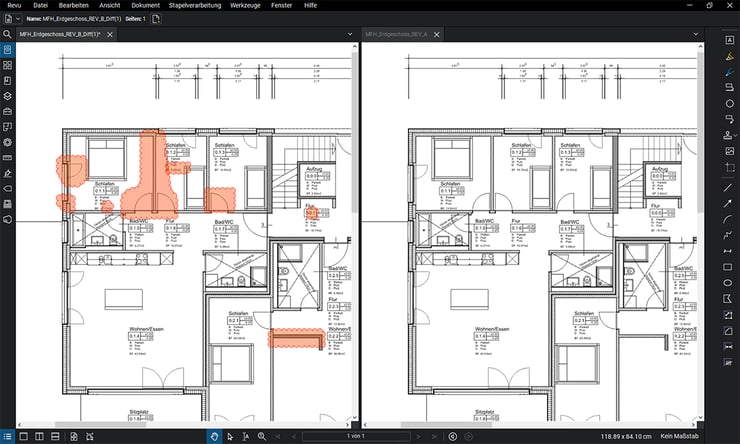Click the 118.89 x 84.10 cm page size
This screenshot has width=740, height=444.
pos(626,436)
